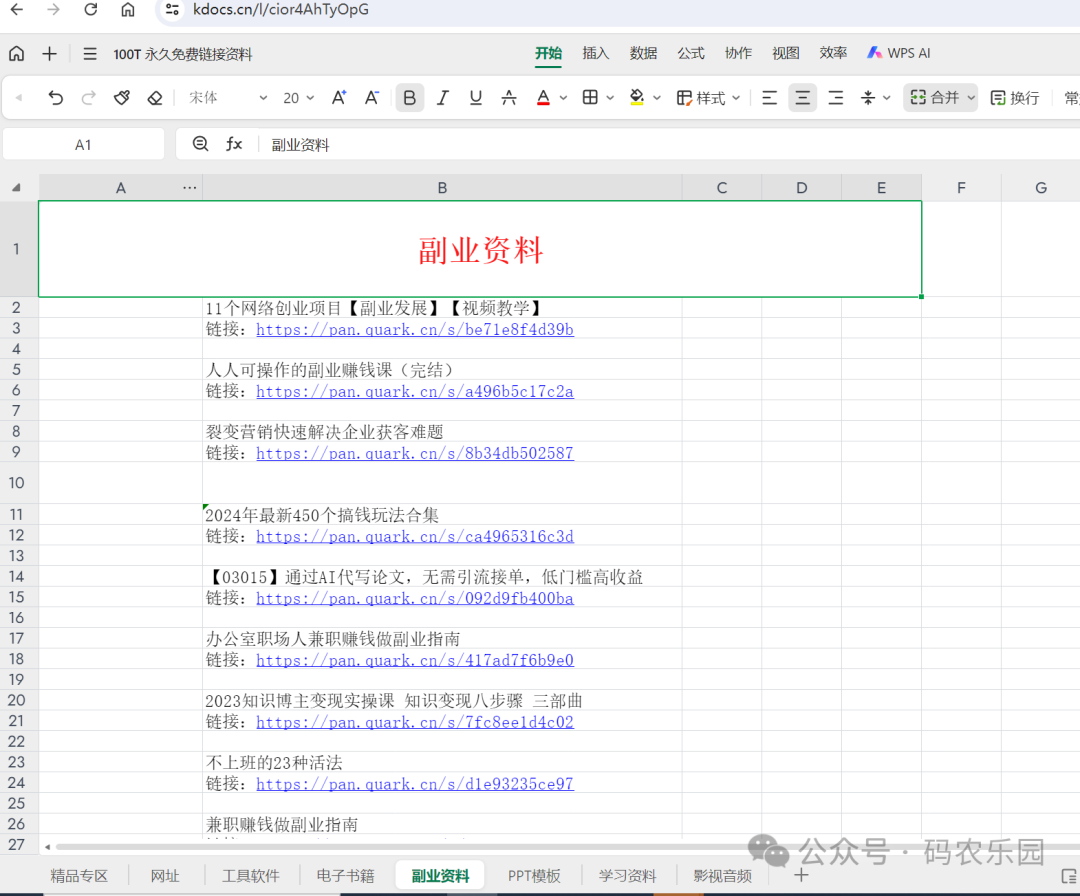Open the borders dropdown arrow
Image resolution: width=1080 pixels, height=896 pixels.
[610, 98]
